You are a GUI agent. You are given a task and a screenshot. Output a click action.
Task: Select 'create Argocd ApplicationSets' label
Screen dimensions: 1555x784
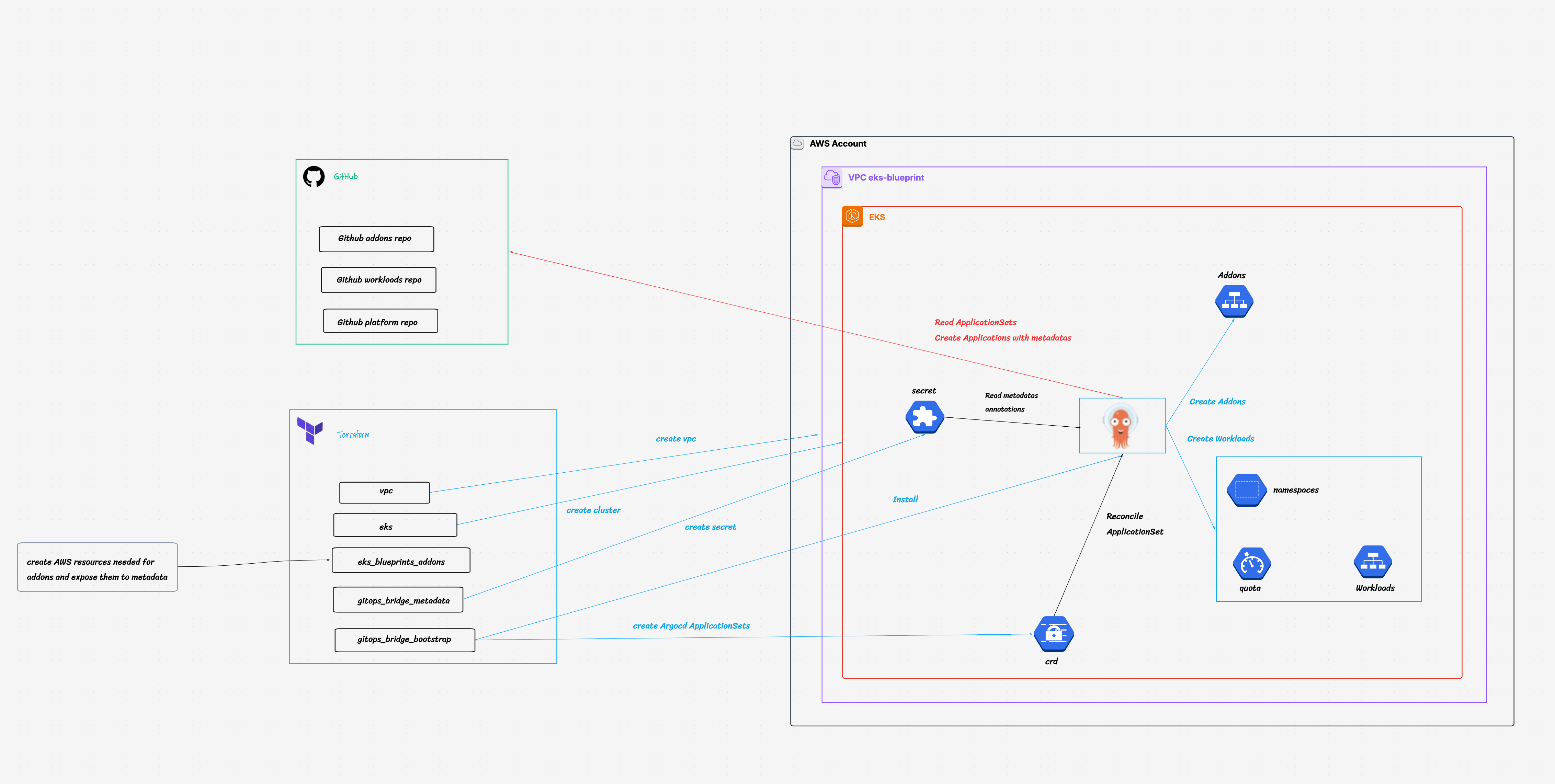pos(691,626)
